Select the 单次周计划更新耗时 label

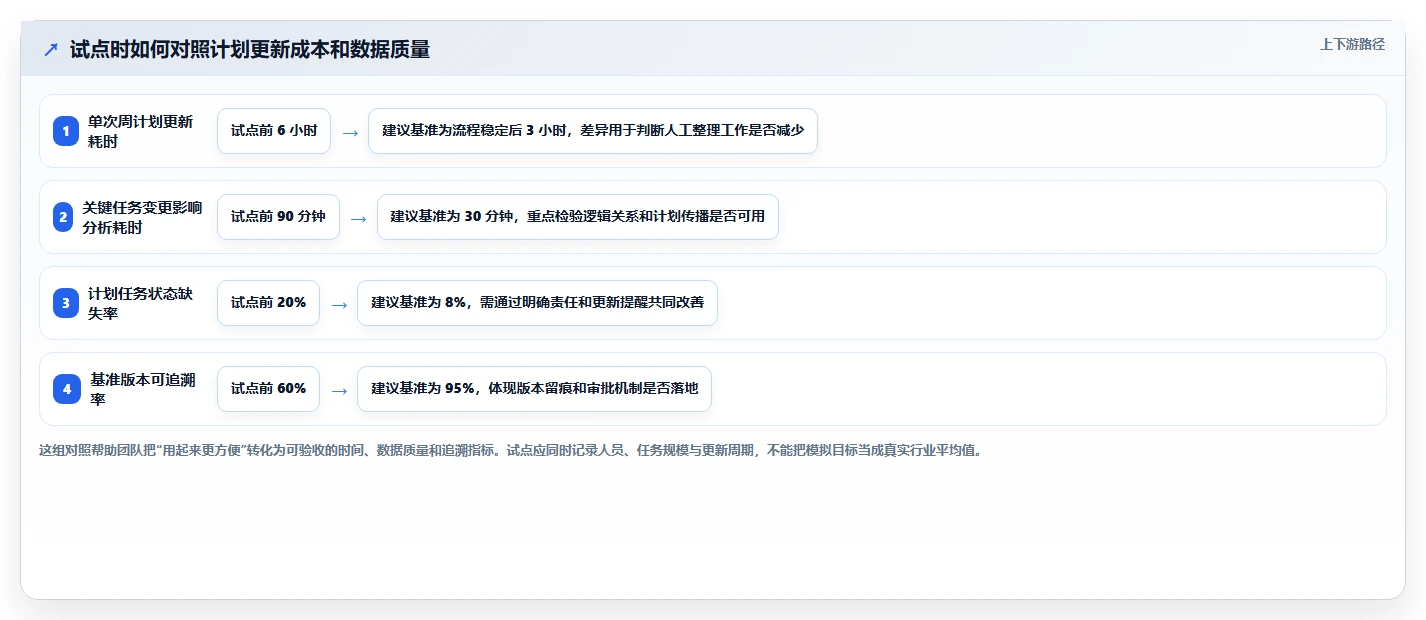coord(141,131)
